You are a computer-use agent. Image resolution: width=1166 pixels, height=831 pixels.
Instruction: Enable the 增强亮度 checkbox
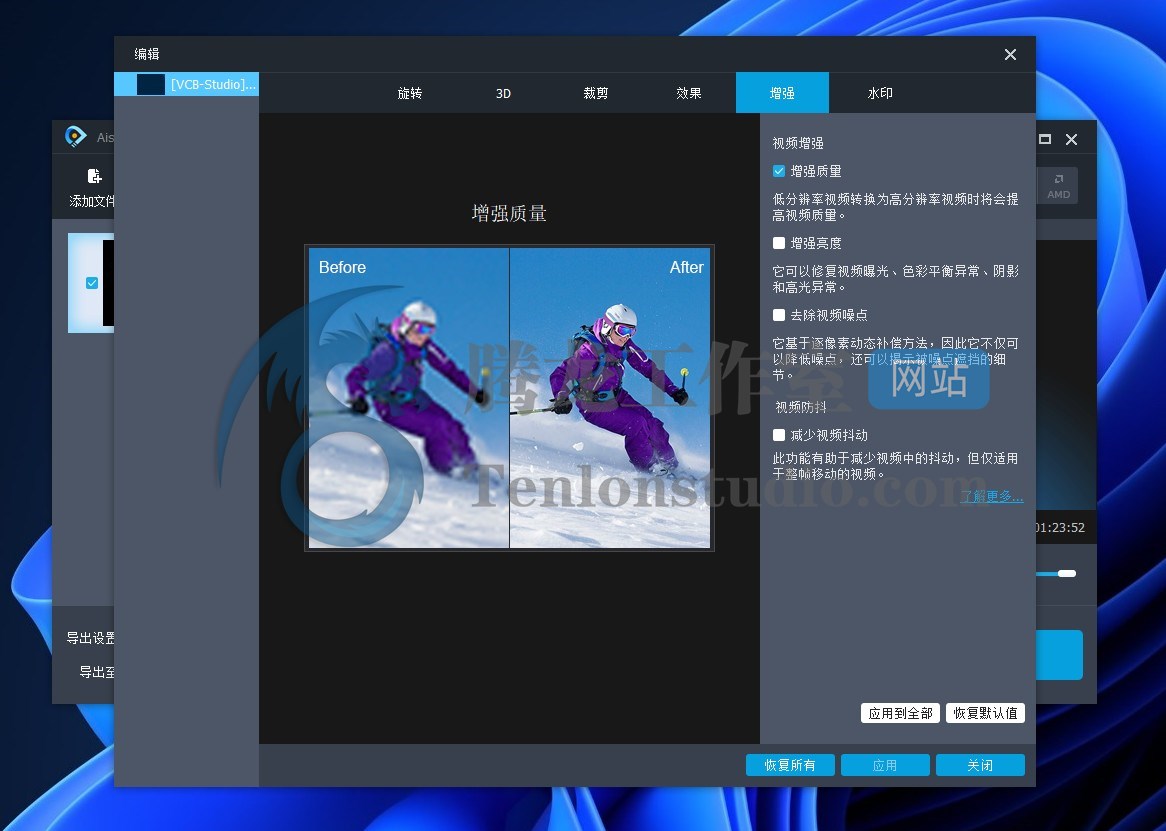pos(779,243)
